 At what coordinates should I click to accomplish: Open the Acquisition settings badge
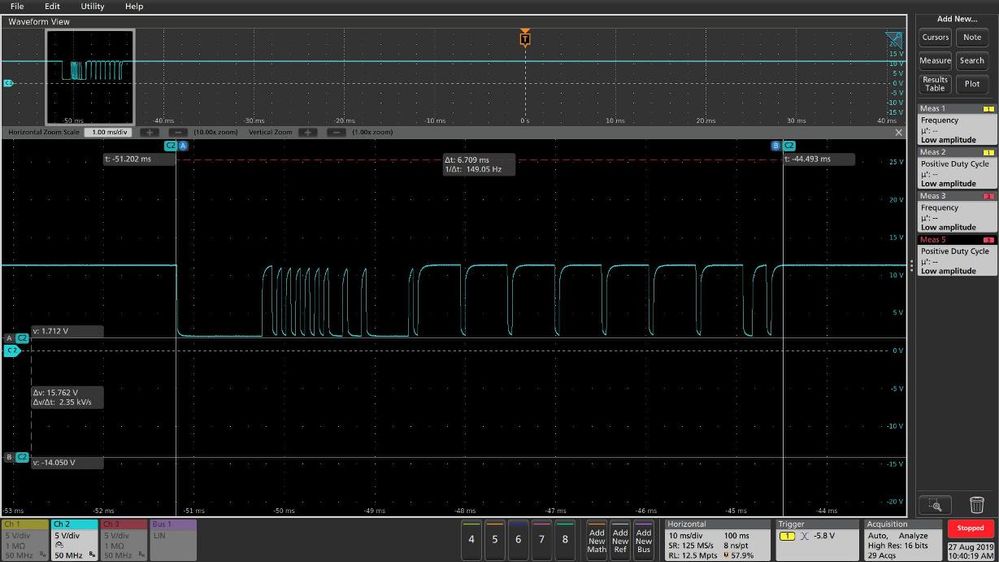point(903,540)
